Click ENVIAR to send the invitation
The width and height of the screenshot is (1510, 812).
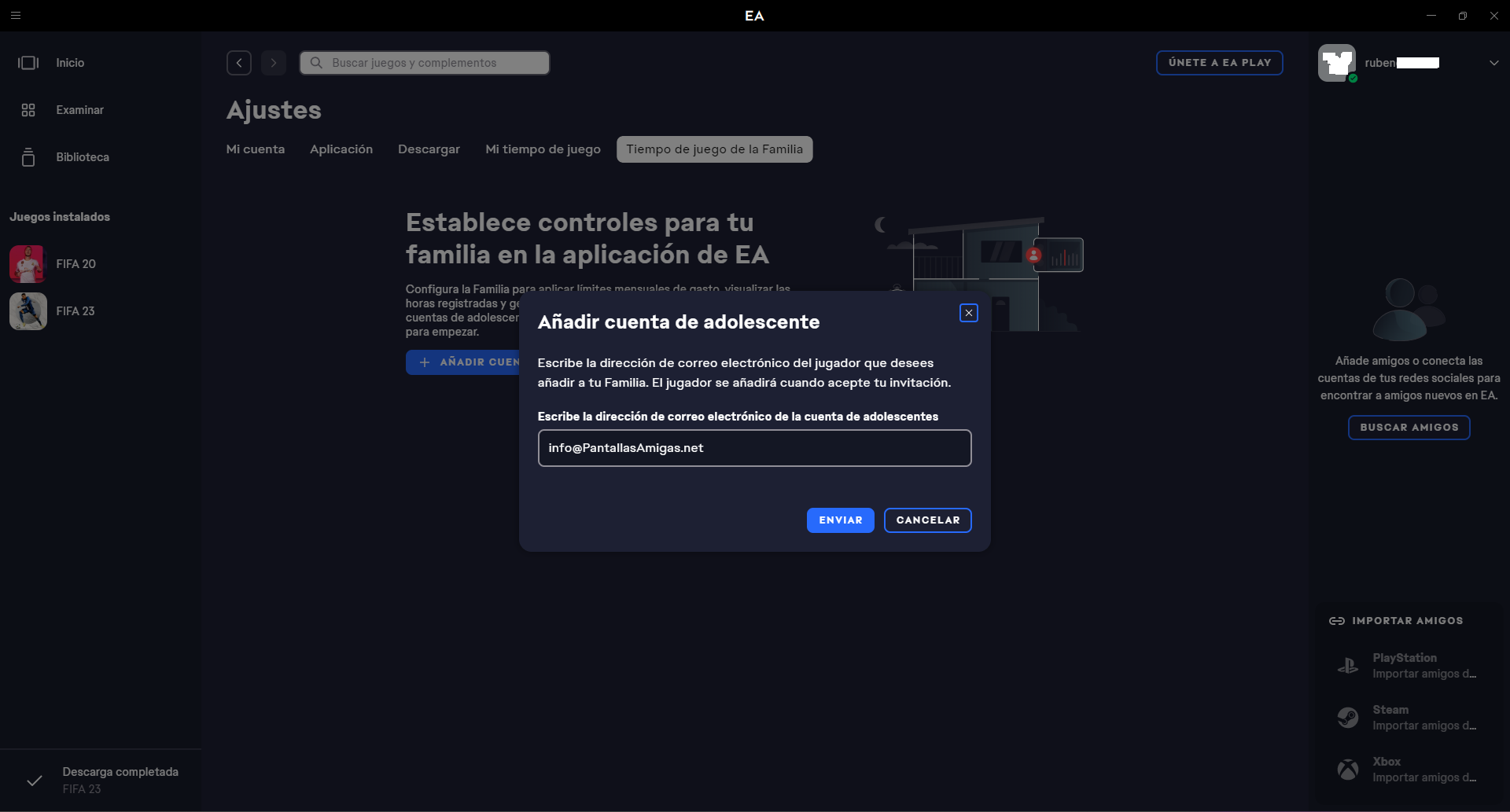841,520
